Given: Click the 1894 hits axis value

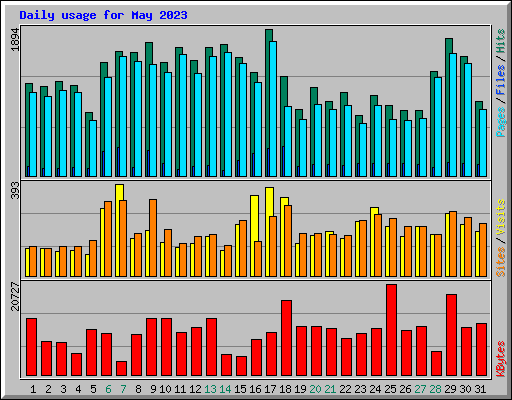Looking at the screenshot, I should (x=15, y=40).
